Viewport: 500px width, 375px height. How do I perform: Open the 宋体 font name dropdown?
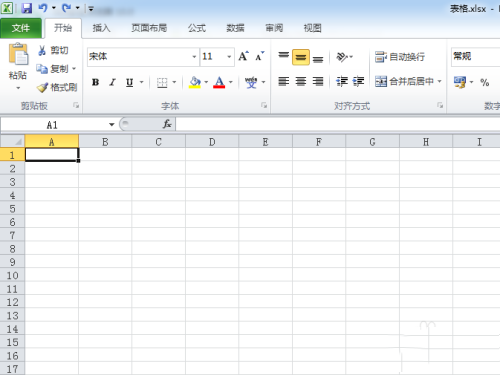[x=194, y=56]
